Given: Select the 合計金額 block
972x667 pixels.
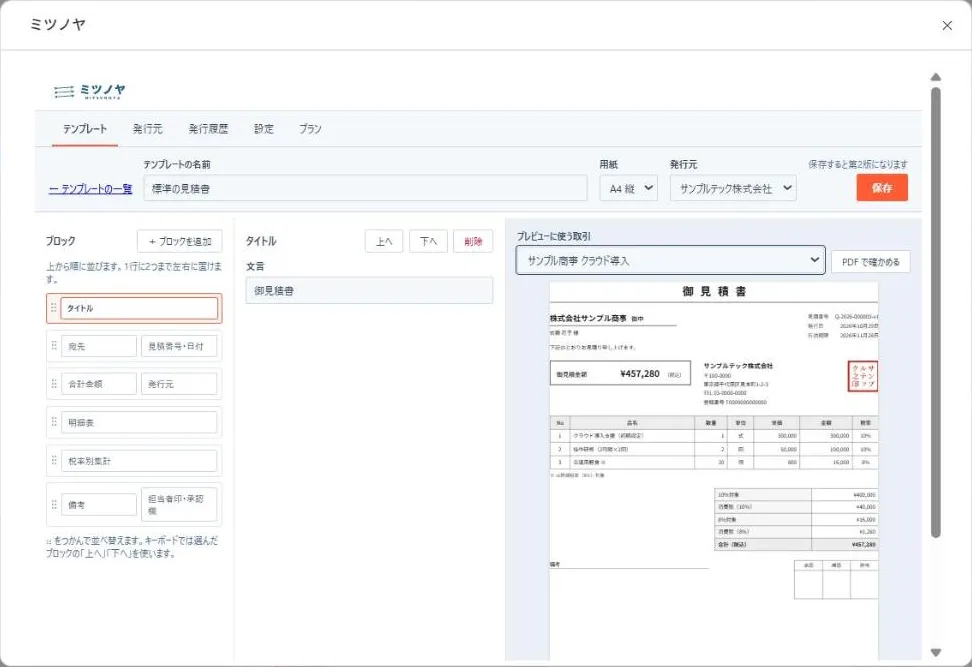Looking at the screenshot, I should pyautogui.click(x=99, y=384).
